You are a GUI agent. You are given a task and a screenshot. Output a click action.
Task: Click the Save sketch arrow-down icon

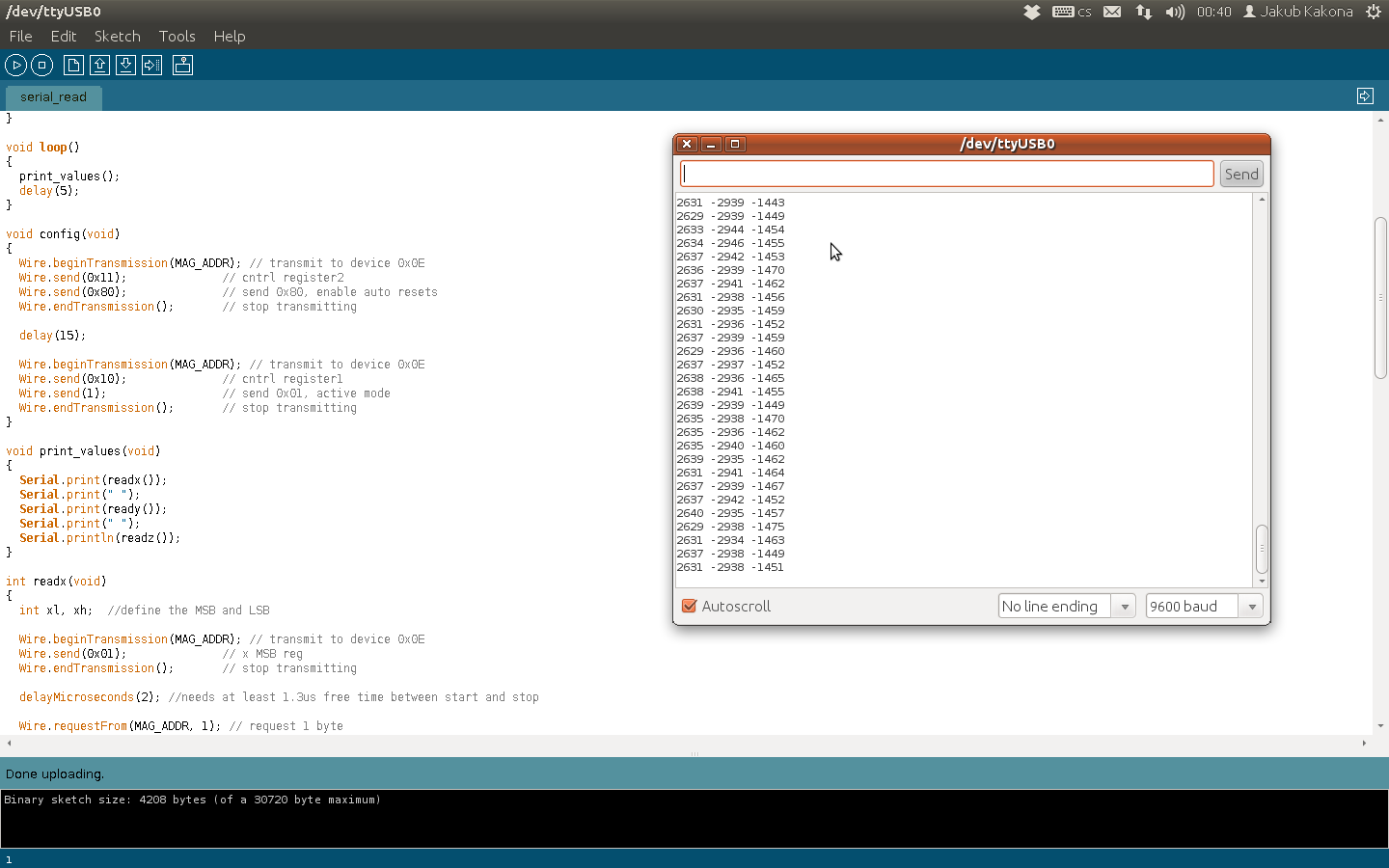tap(125, 65)
